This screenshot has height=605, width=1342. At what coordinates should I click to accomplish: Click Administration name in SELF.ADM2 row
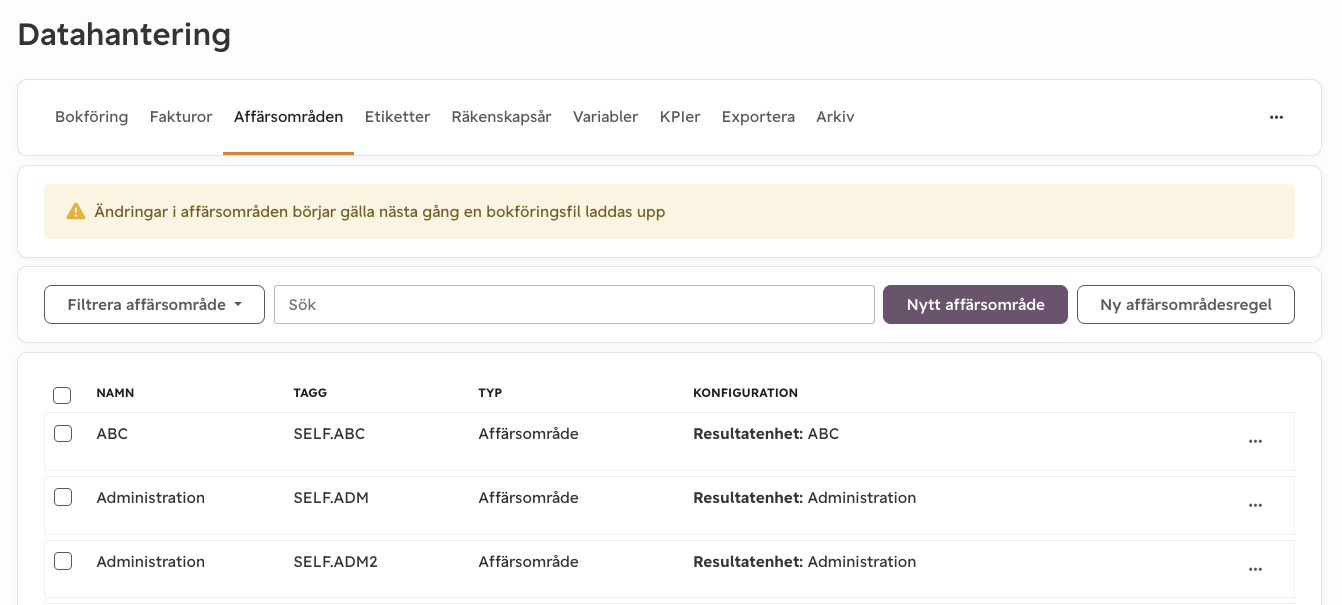pyautogui.click(x=151, y=562)
